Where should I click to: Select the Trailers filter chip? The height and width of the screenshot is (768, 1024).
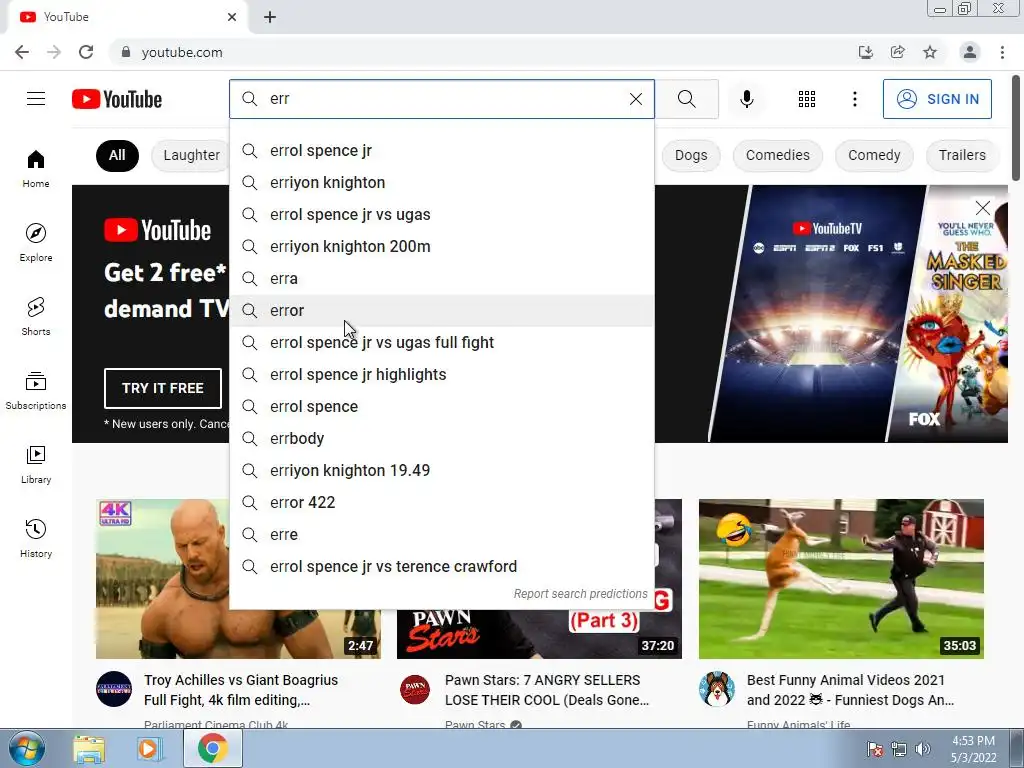click(x=962, y=155)
